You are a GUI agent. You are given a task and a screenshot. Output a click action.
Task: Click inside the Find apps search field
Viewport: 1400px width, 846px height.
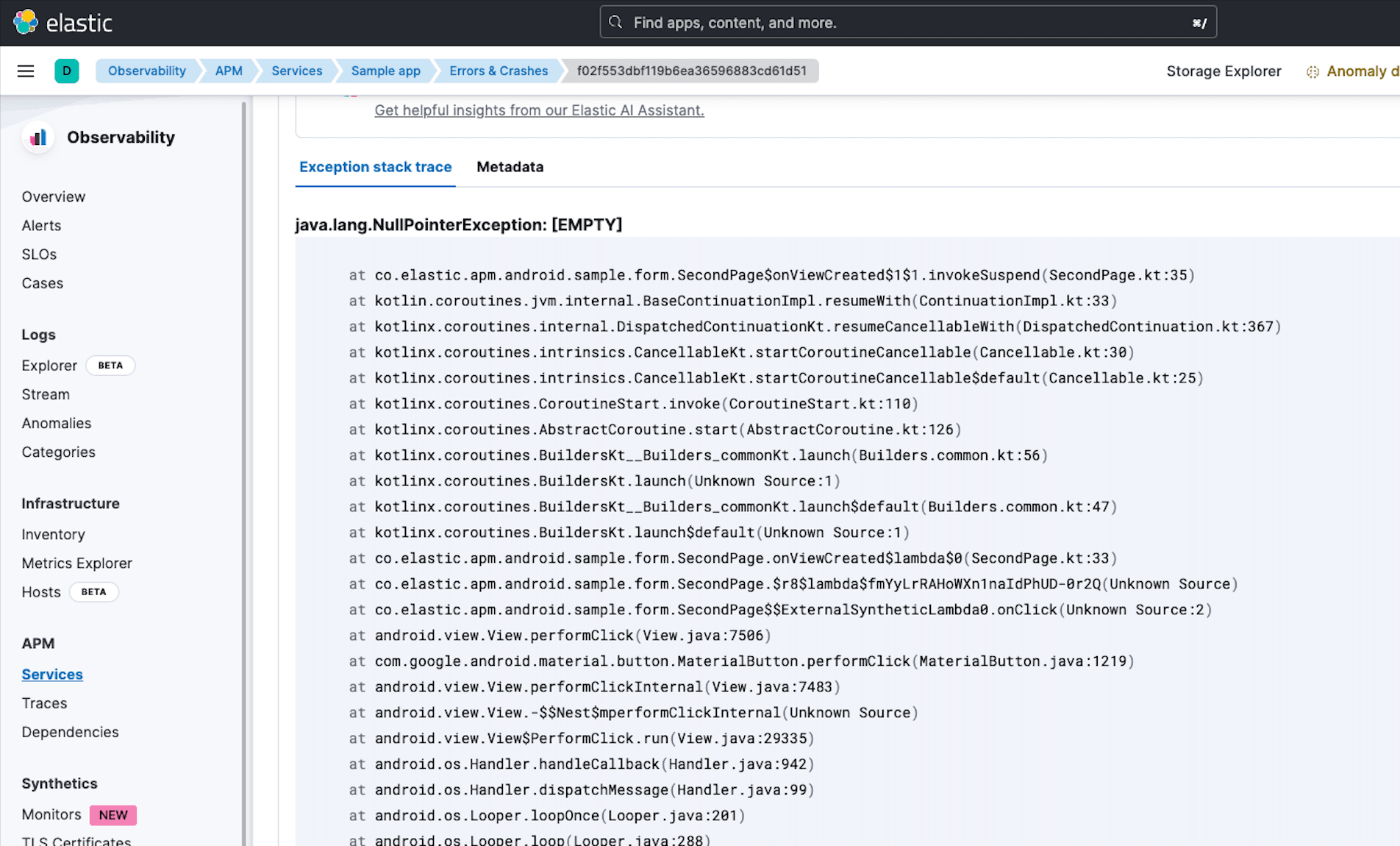pyautogui.click(x=809, y=22)
